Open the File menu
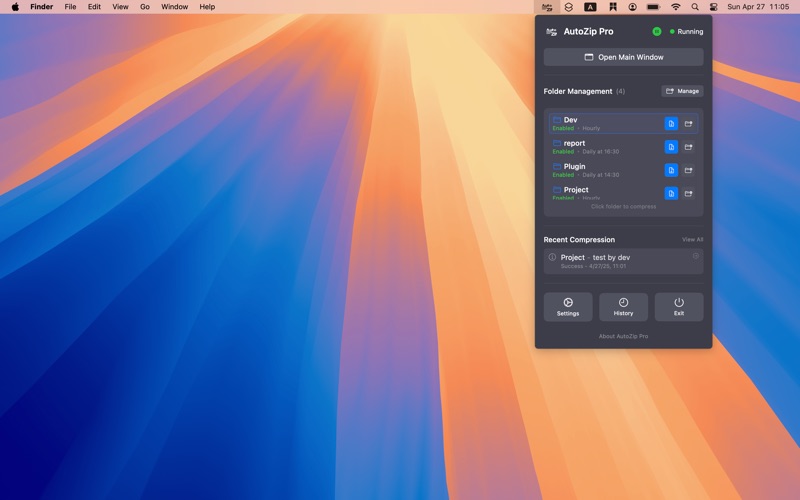800x500 pixels. pyautogui.click(x=70, y=7)
